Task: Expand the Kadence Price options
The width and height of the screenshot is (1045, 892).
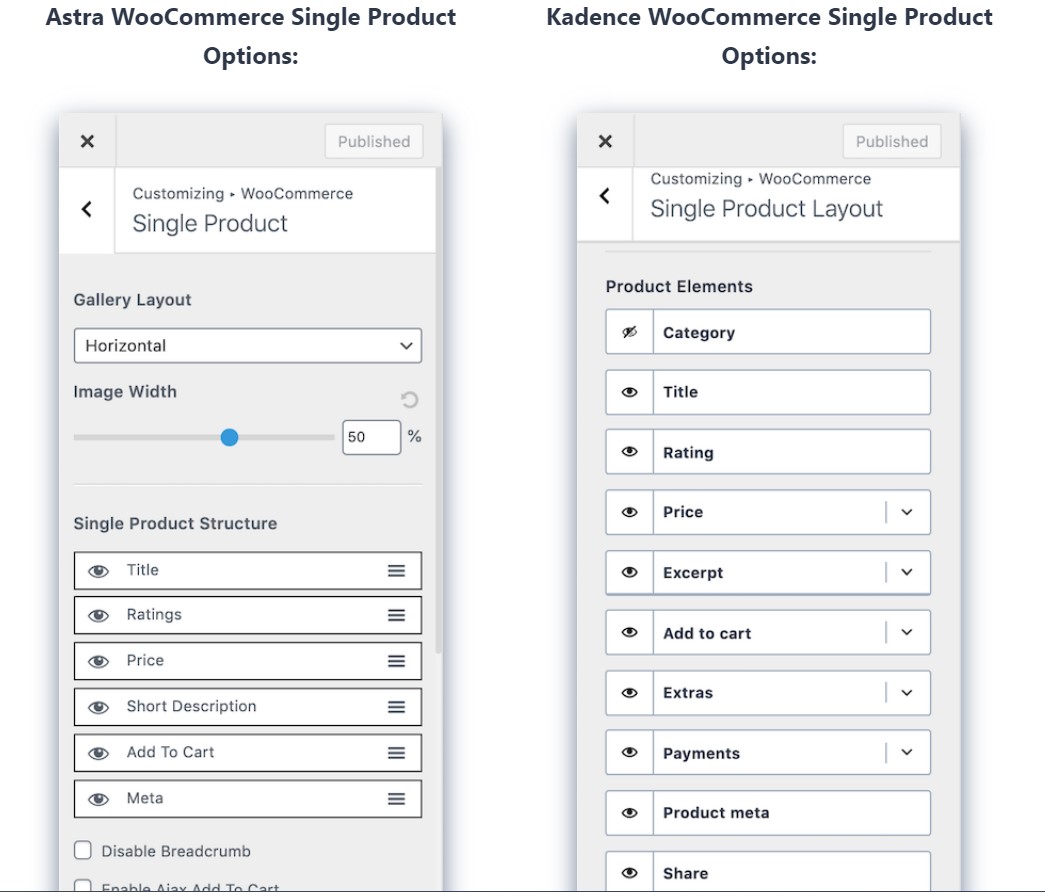Action: click(907, 512)
